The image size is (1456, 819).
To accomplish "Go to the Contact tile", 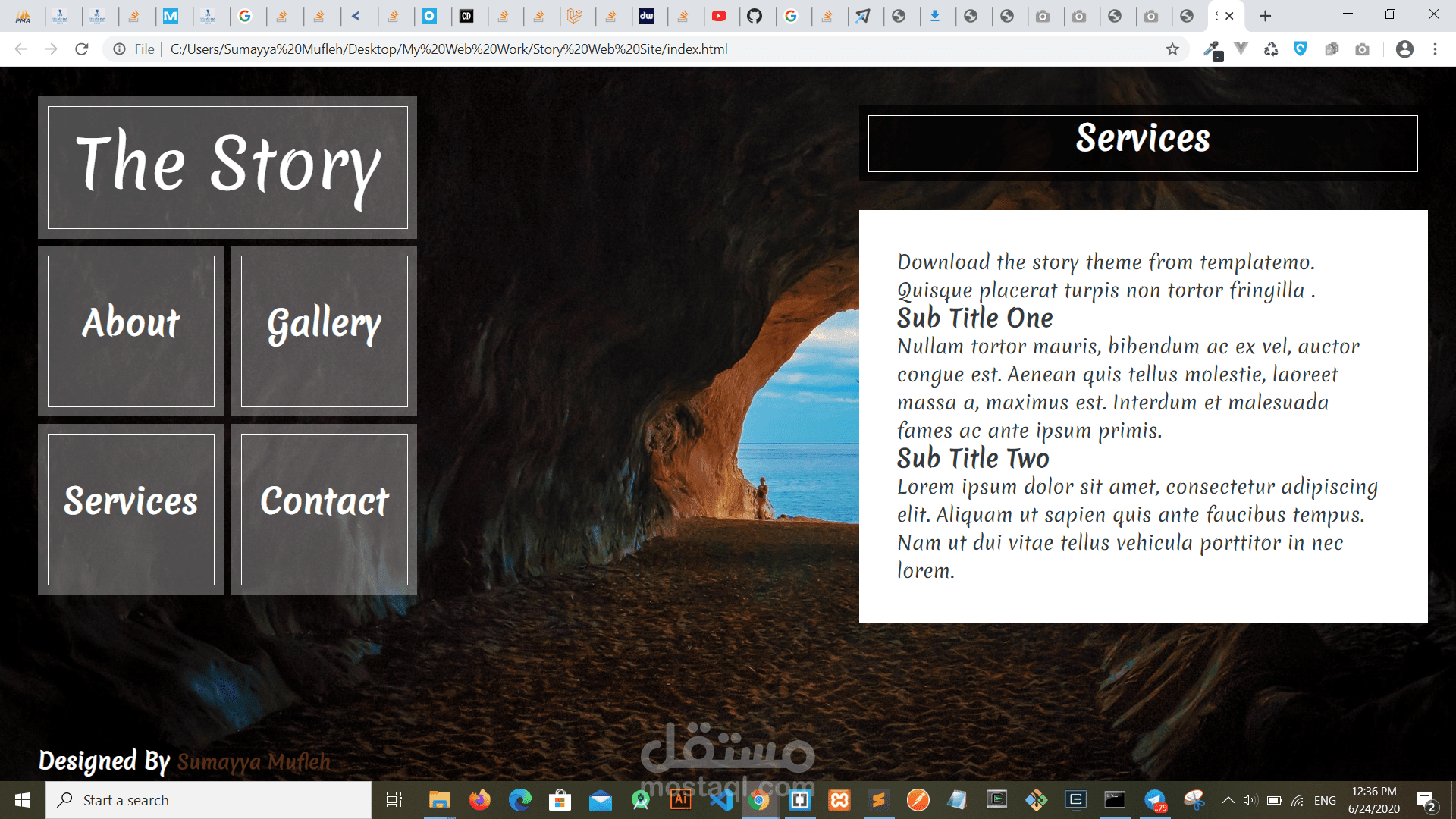I will click(324, 509).
